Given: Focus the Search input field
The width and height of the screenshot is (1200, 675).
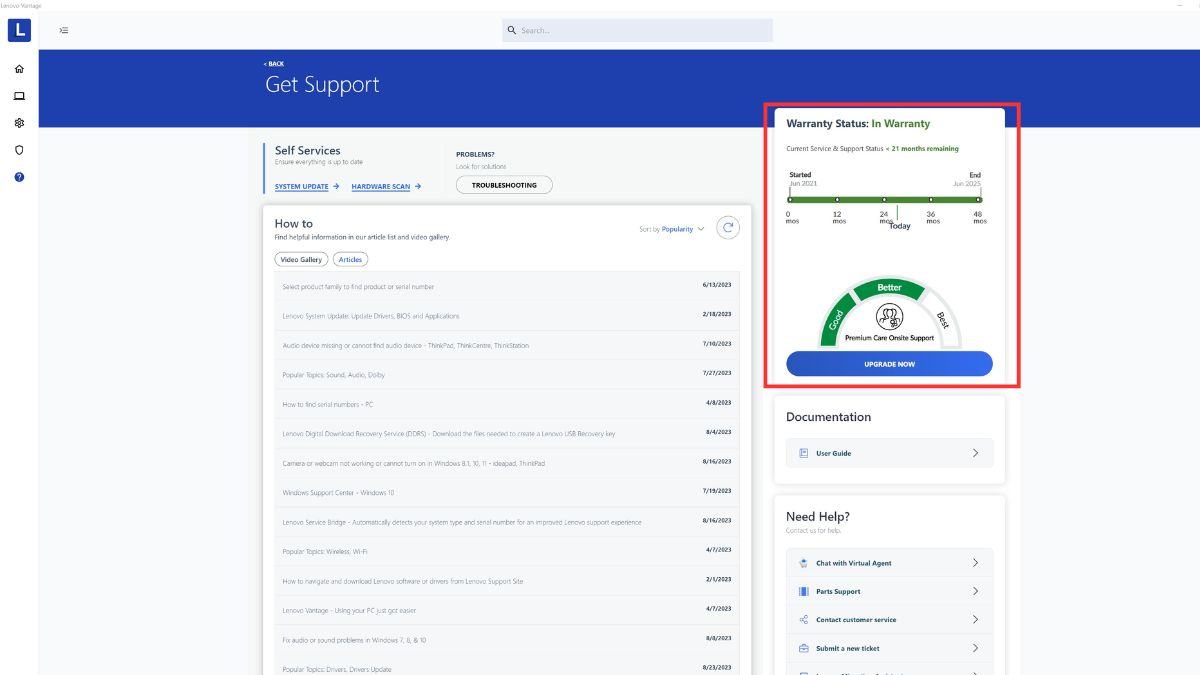Looking at the screenshot, I should pyautogui.click(x=640, y=30).
